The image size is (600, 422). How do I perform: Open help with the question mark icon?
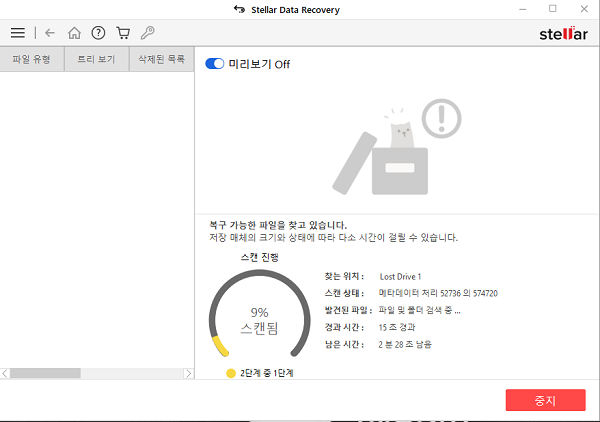click(98, 33)
